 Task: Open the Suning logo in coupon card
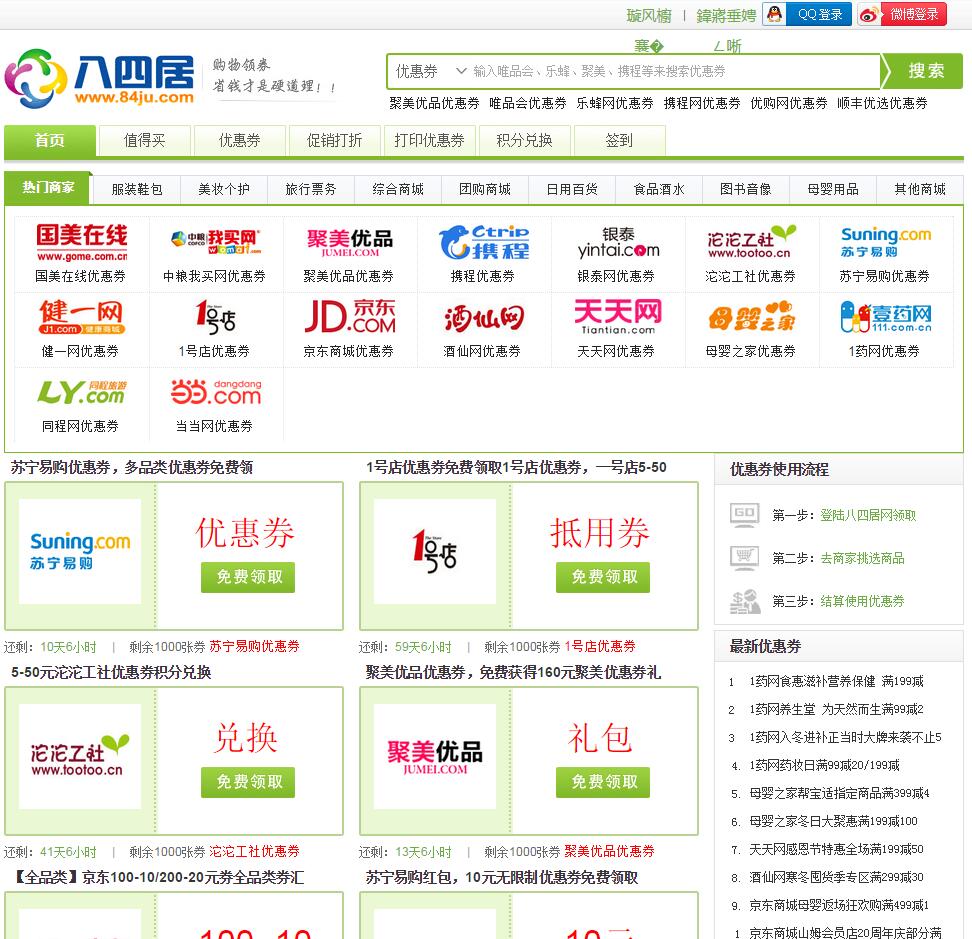tap(80, 551)
